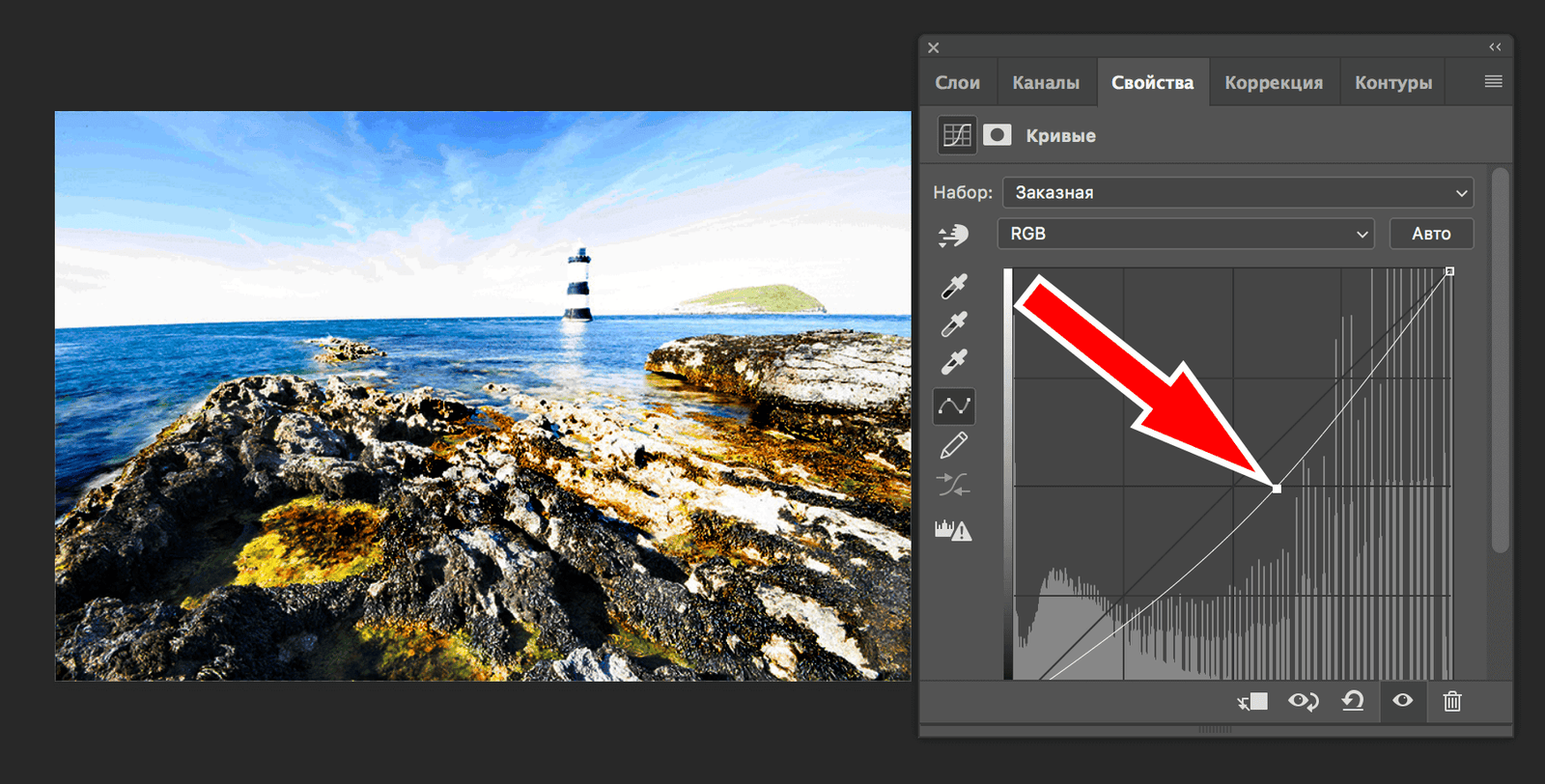Image resolution: width=1545 pixels, height=784 pixels.
Task: Toggle clip to layer button
Action: click(1252, 701)
